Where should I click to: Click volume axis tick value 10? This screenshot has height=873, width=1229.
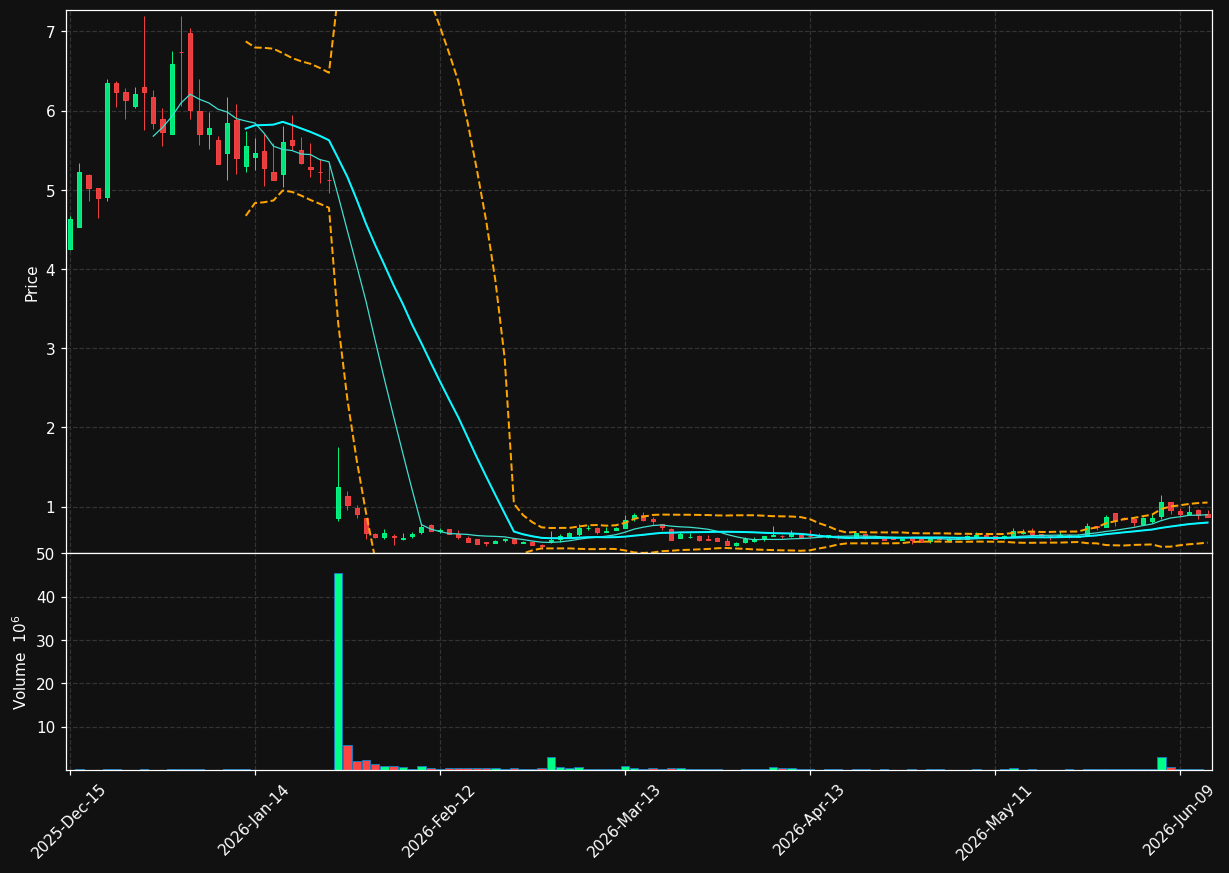[x=45, y=727]
